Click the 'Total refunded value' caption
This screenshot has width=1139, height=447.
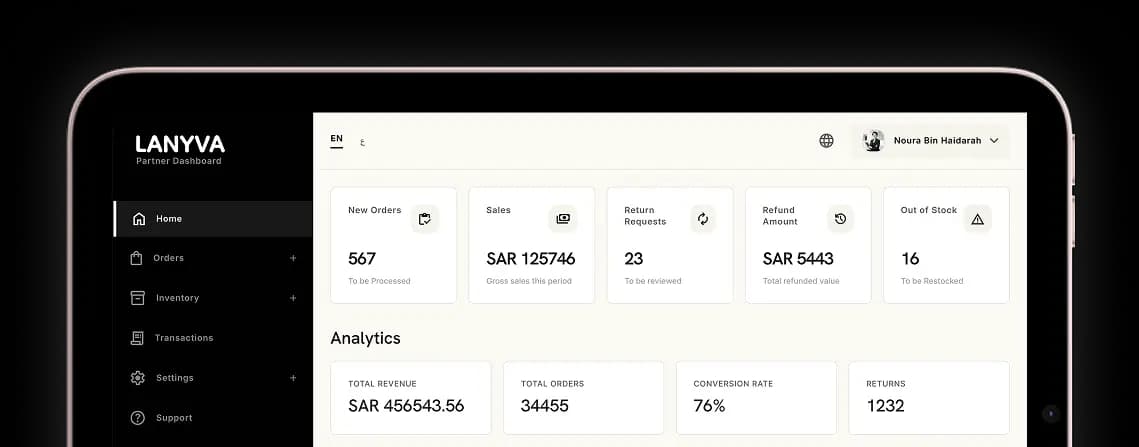tap(800, 281)
